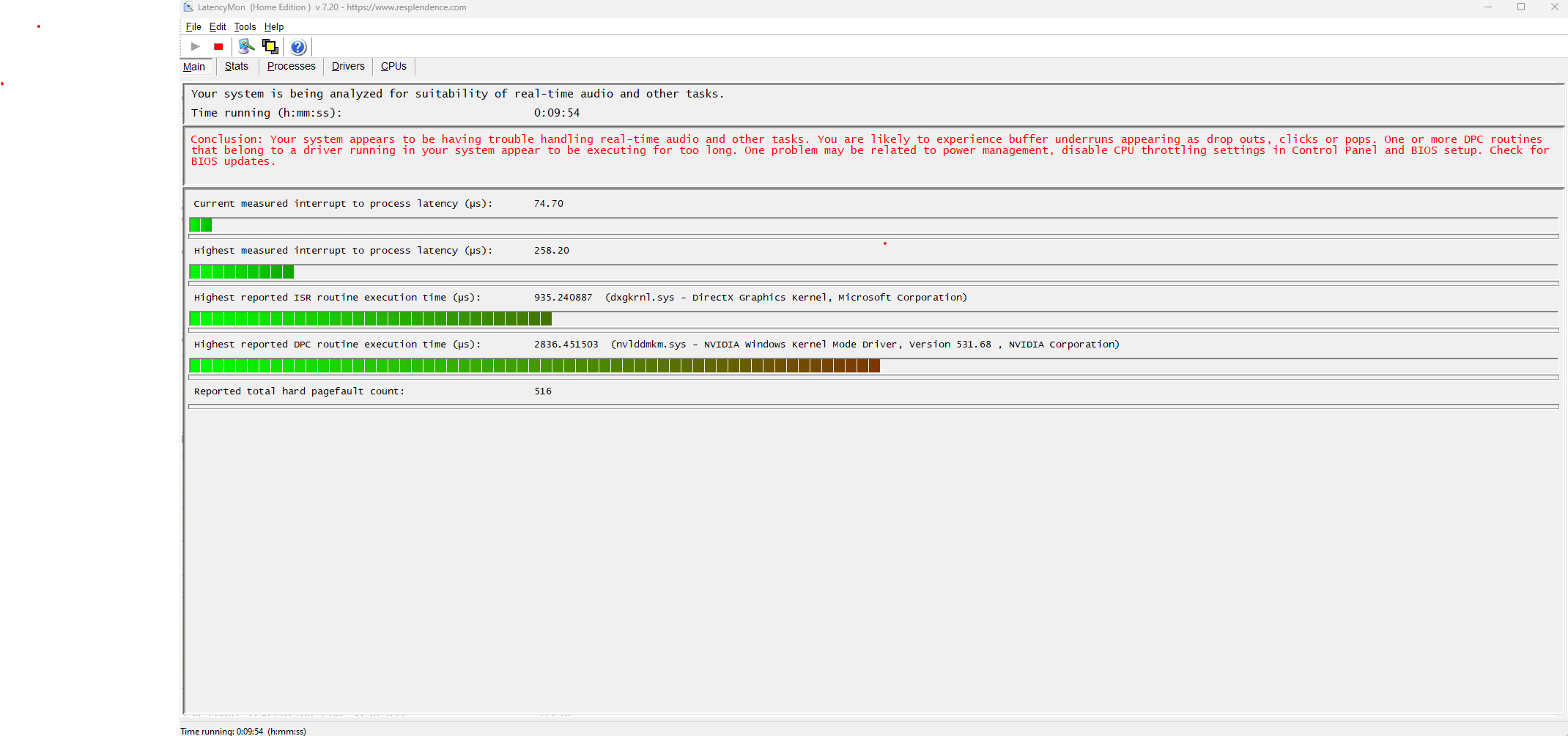Switch to the Stats tab

[237, 66]
